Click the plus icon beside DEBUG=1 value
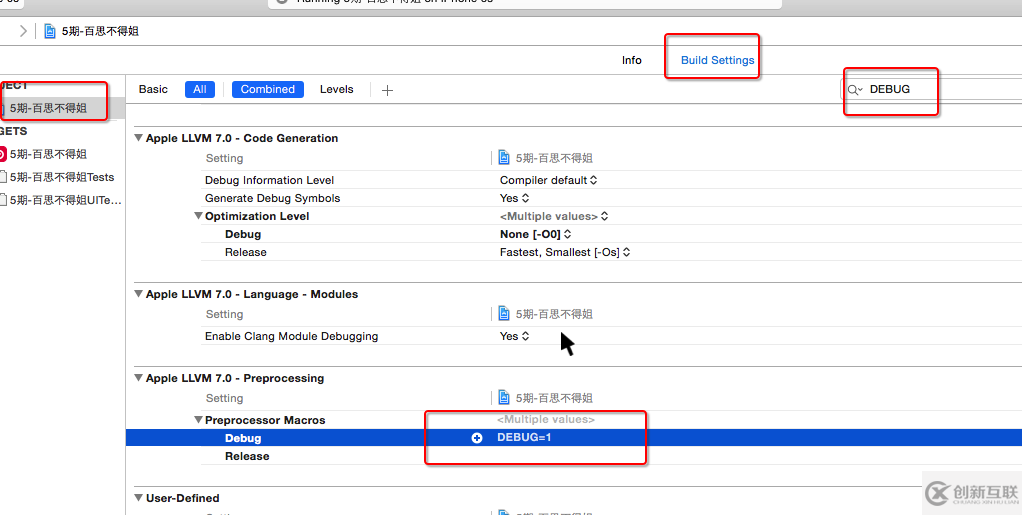The image size is (1022, 515). point(477,438)
